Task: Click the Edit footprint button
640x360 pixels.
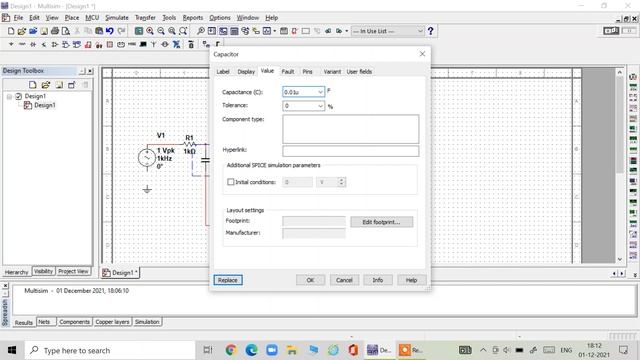Action: pyautogui.click(x=382, y=222)
